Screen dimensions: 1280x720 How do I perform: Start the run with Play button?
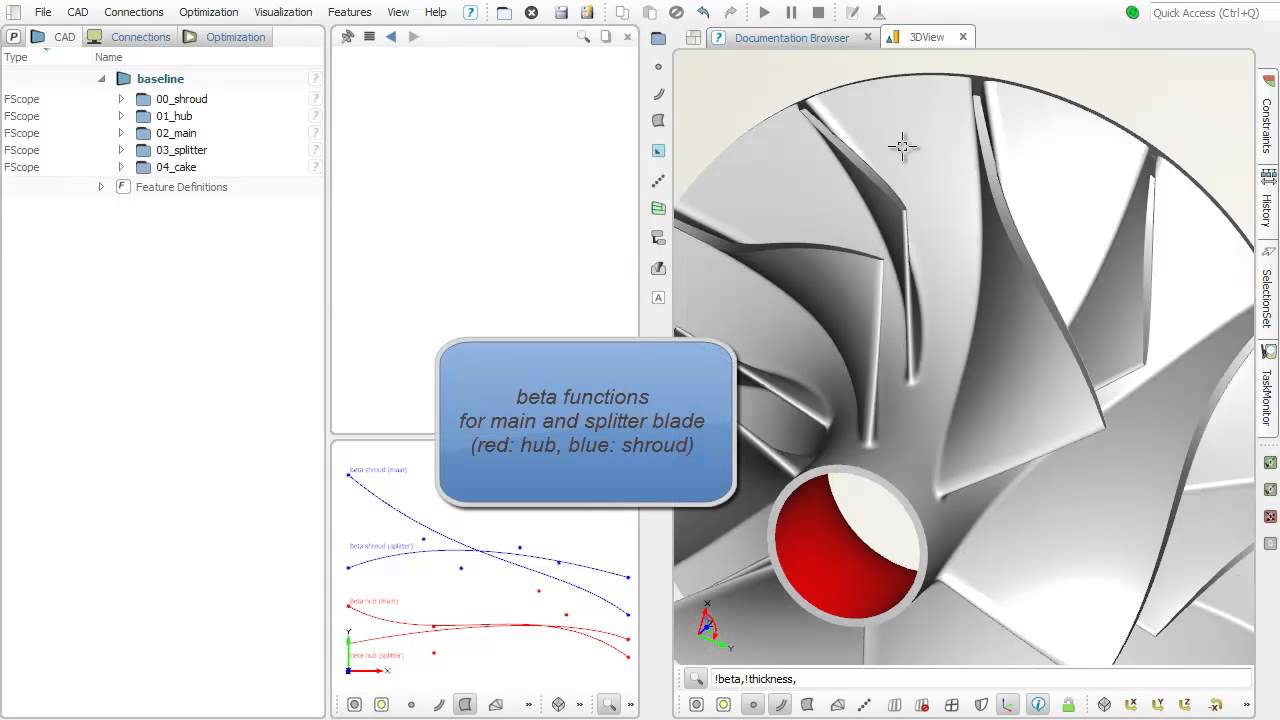click(765, 12)
